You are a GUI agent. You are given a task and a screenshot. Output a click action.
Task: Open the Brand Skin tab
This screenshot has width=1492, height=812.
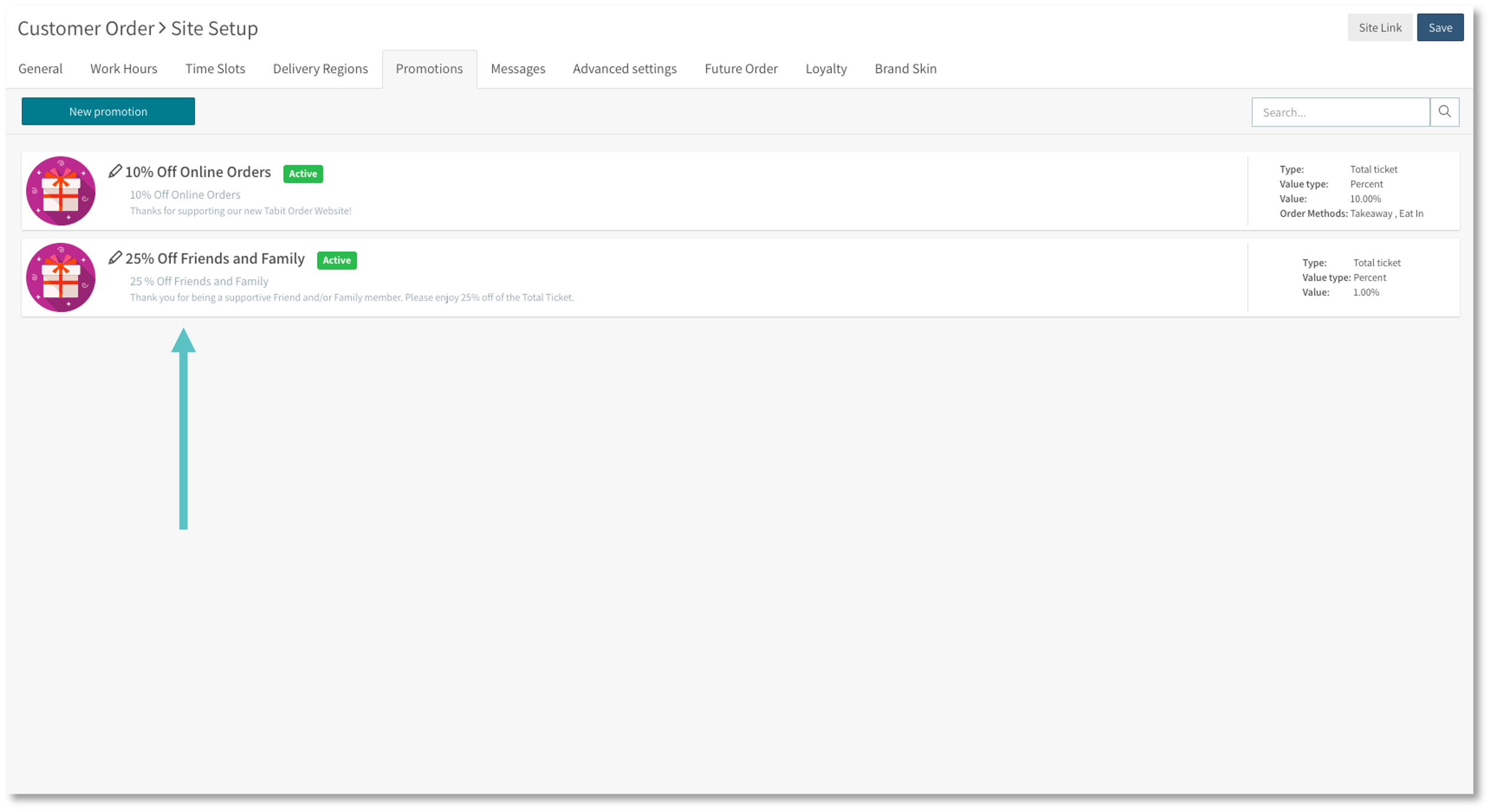(x=905, y=69)
